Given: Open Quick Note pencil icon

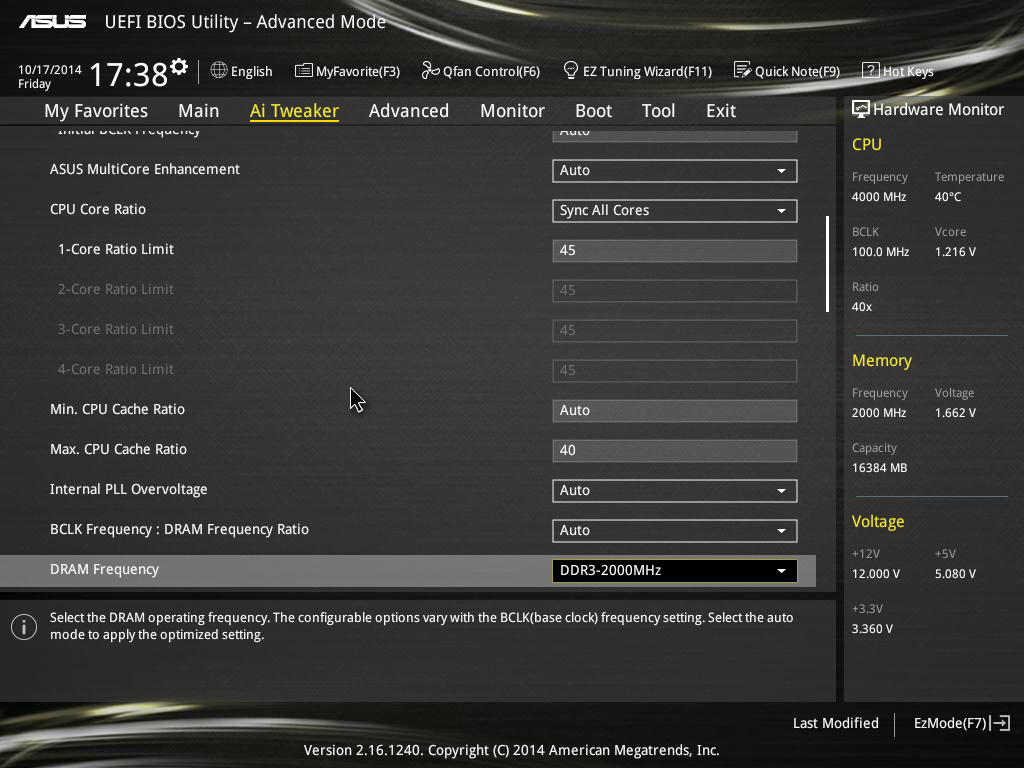Looking at the screenshot, I should (743, 70).
